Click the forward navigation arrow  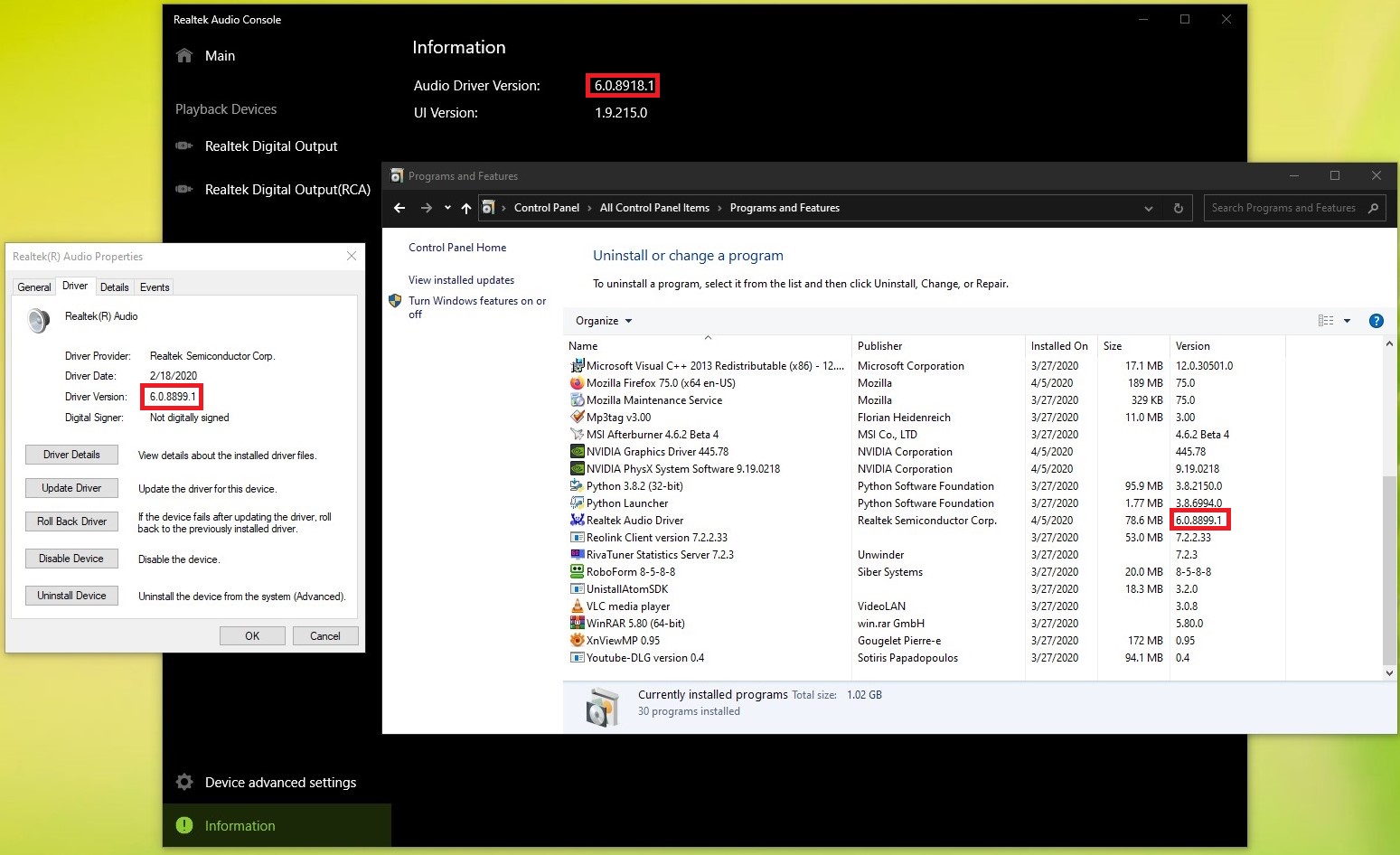coord(427,208)
